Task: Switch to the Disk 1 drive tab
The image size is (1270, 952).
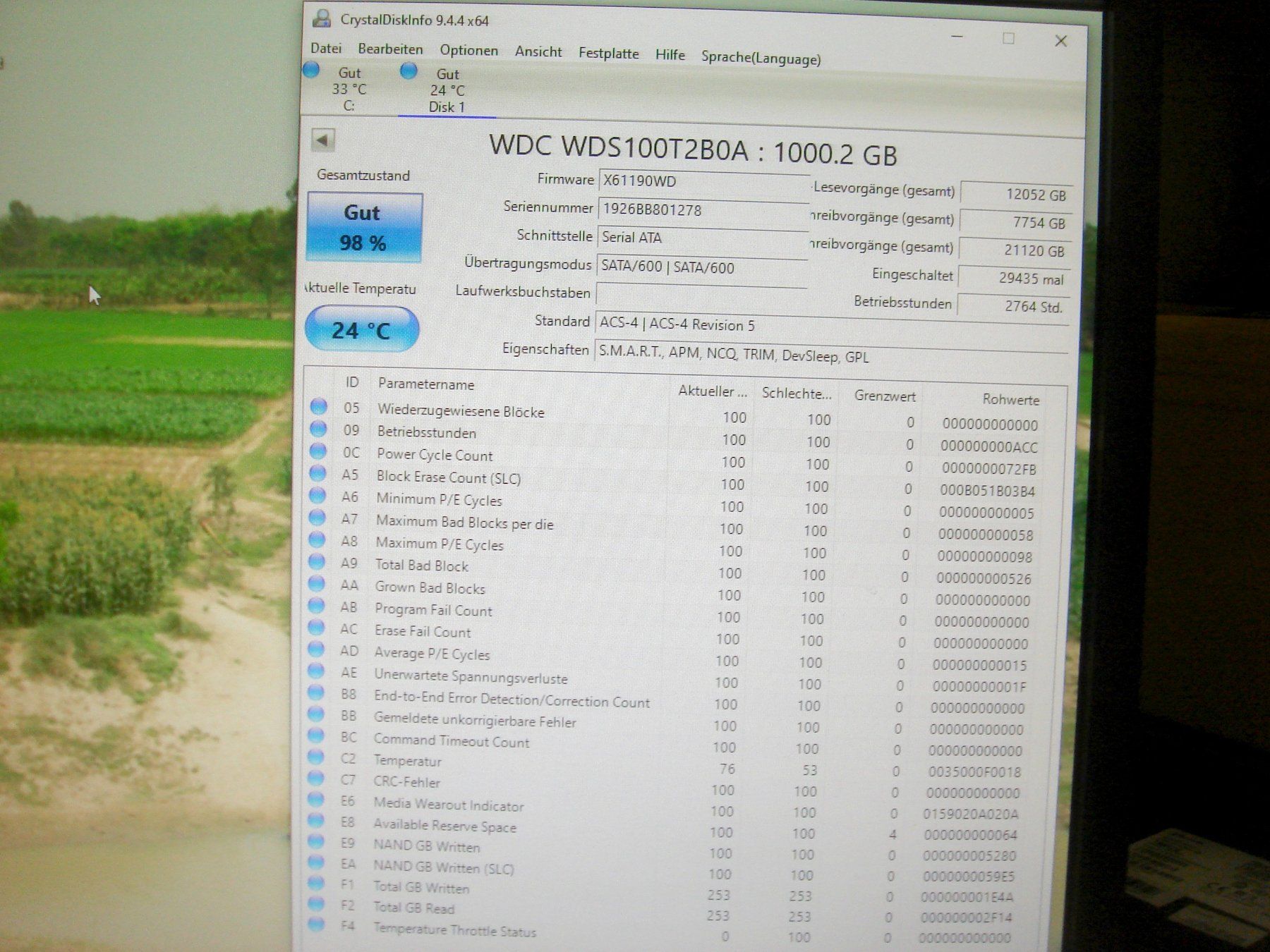Action: pos(447,90)
